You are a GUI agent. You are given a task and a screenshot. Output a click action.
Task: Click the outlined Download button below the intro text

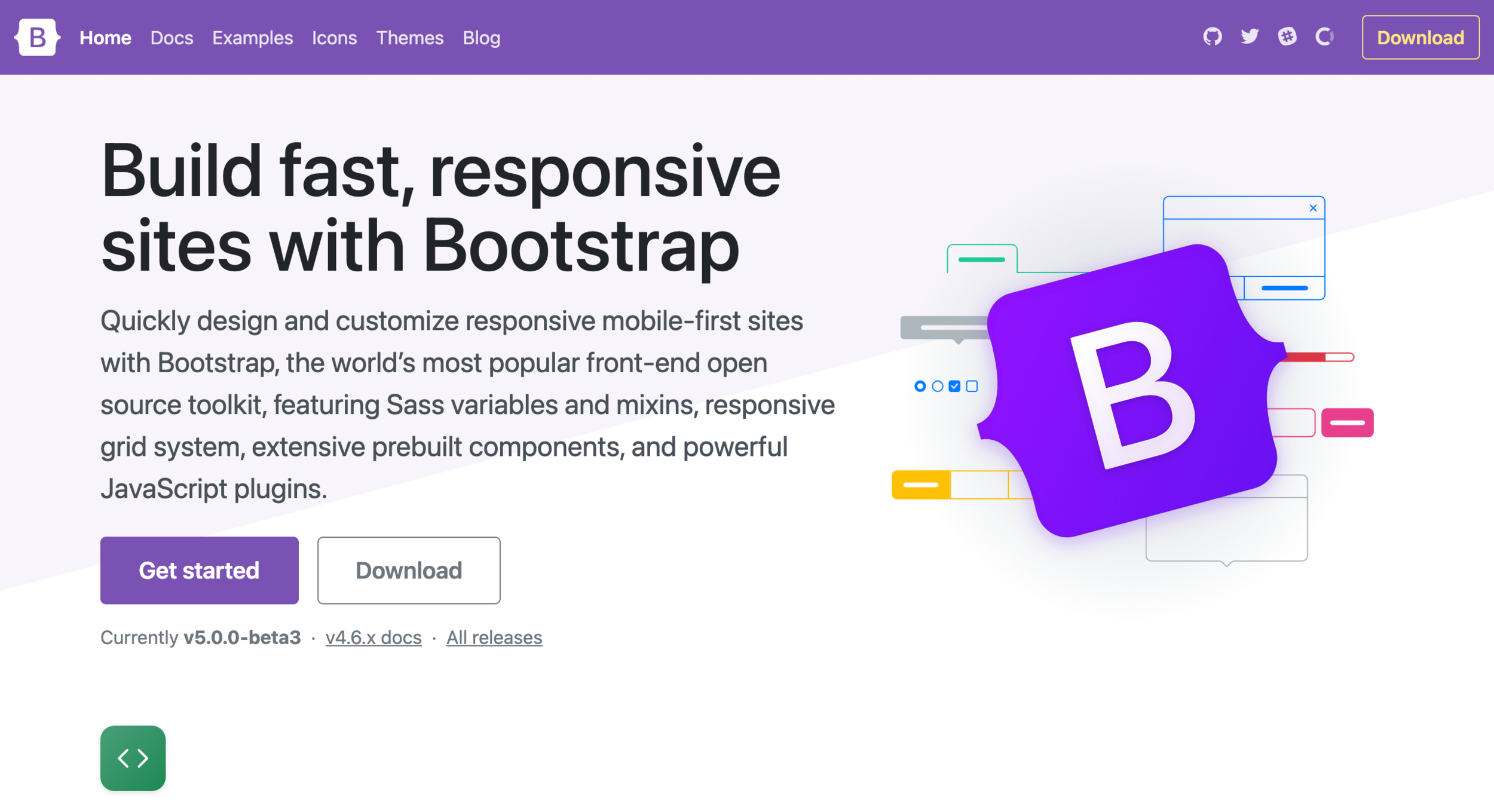409,570
